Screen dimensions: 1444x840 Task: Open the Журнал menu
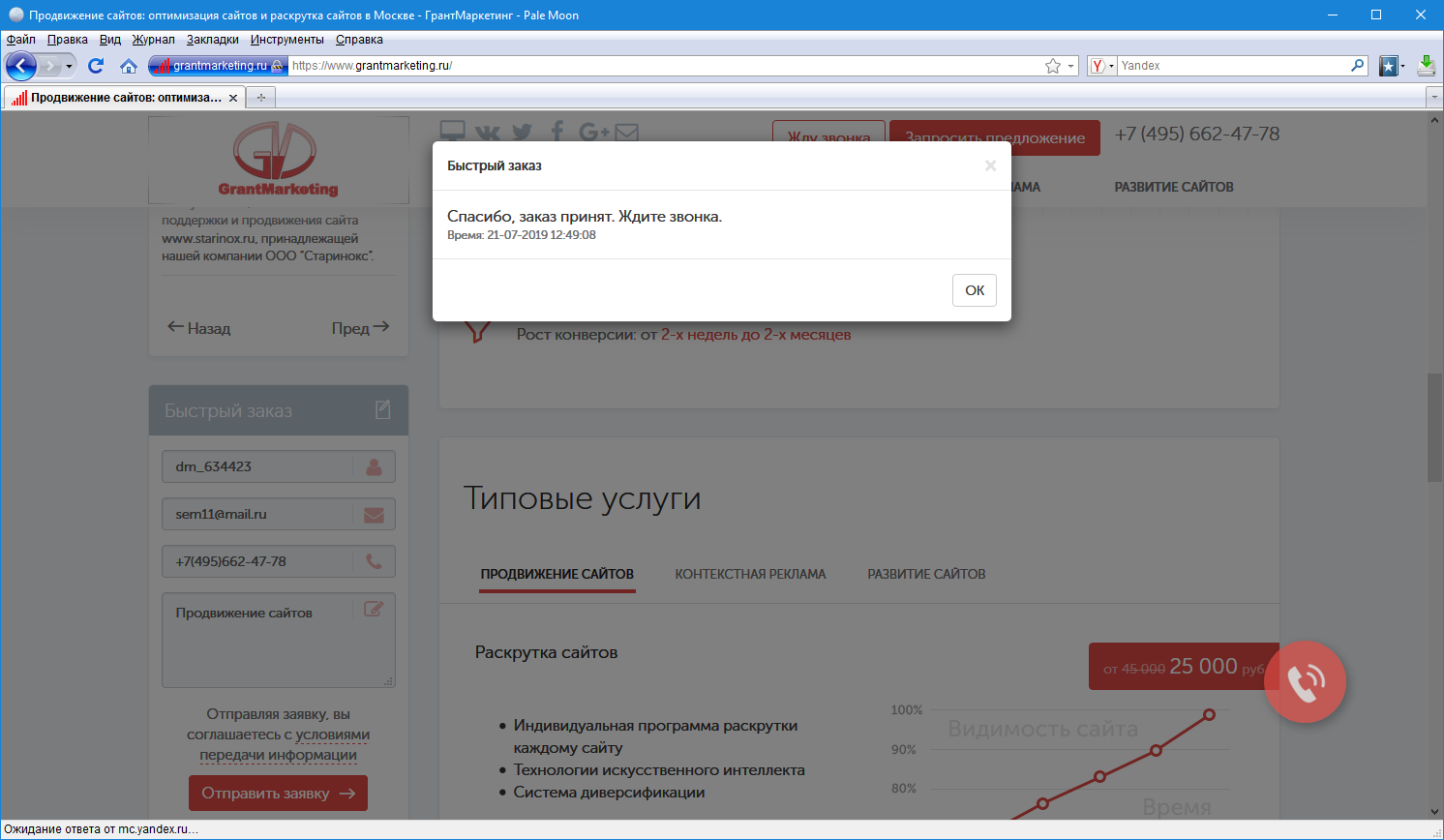coord(154,40)
